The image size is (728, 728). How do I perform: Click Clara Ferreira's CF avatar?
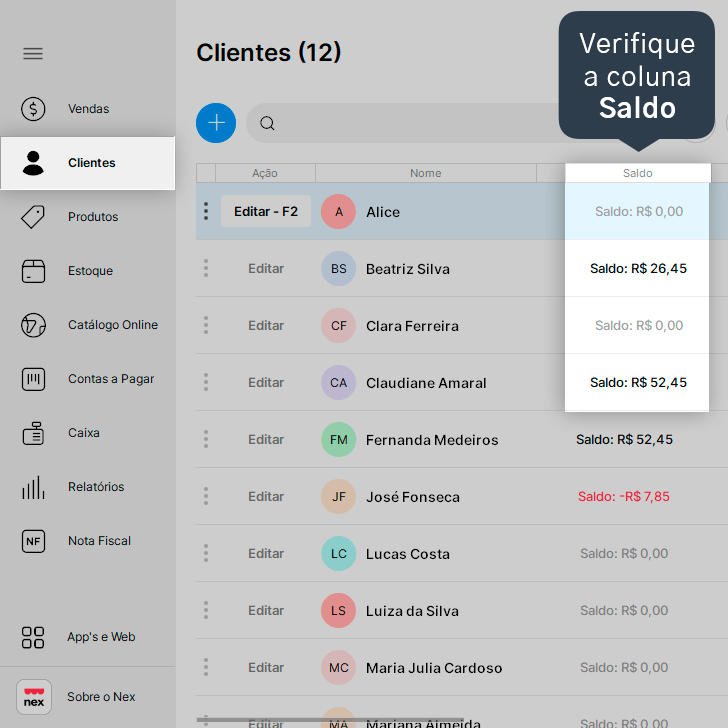338,326
